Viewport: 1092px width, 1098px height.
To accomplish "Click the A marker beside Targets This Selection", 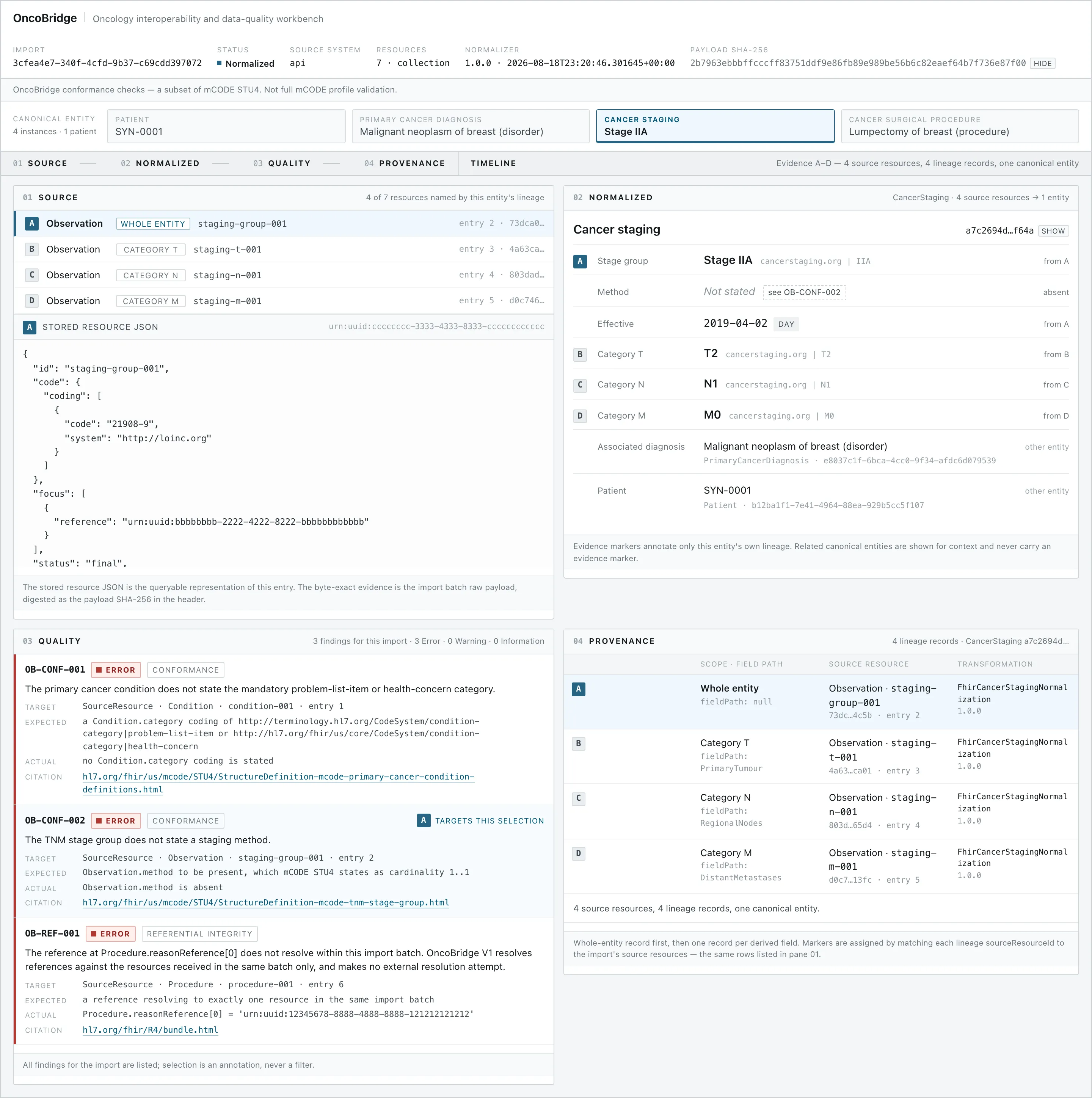I will (424, 820).
